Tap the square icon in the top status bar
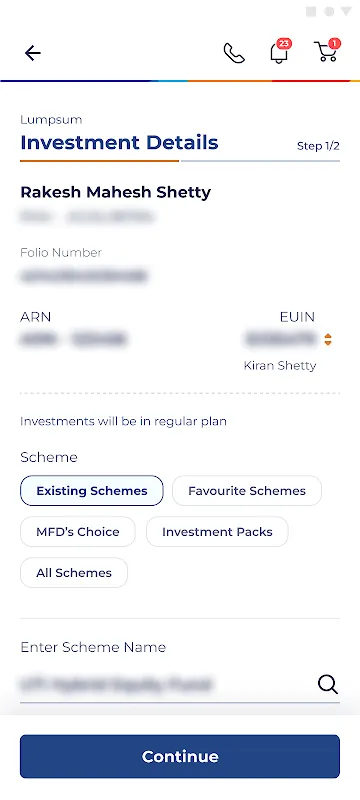The height and width of the screenshot is (800, 360). pos(311,12)
